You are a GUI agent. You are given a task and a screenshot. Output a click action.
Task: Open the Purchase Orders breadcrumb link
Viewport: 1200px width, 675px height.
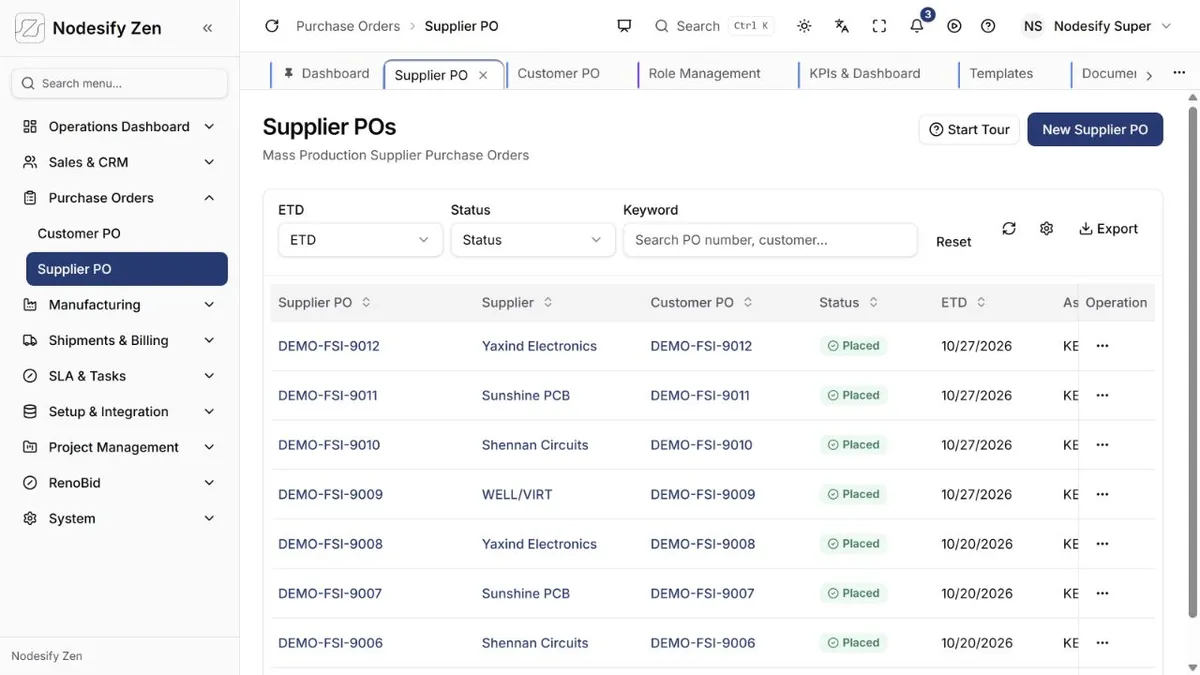348,26
